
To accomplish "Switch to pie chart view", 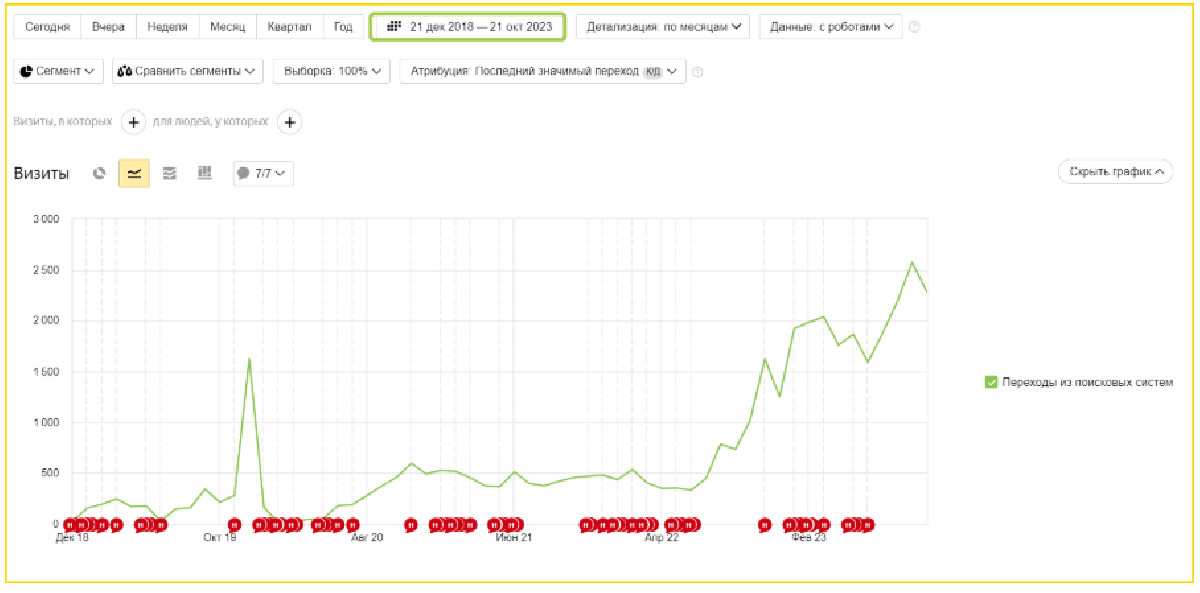I will point(99,173).
